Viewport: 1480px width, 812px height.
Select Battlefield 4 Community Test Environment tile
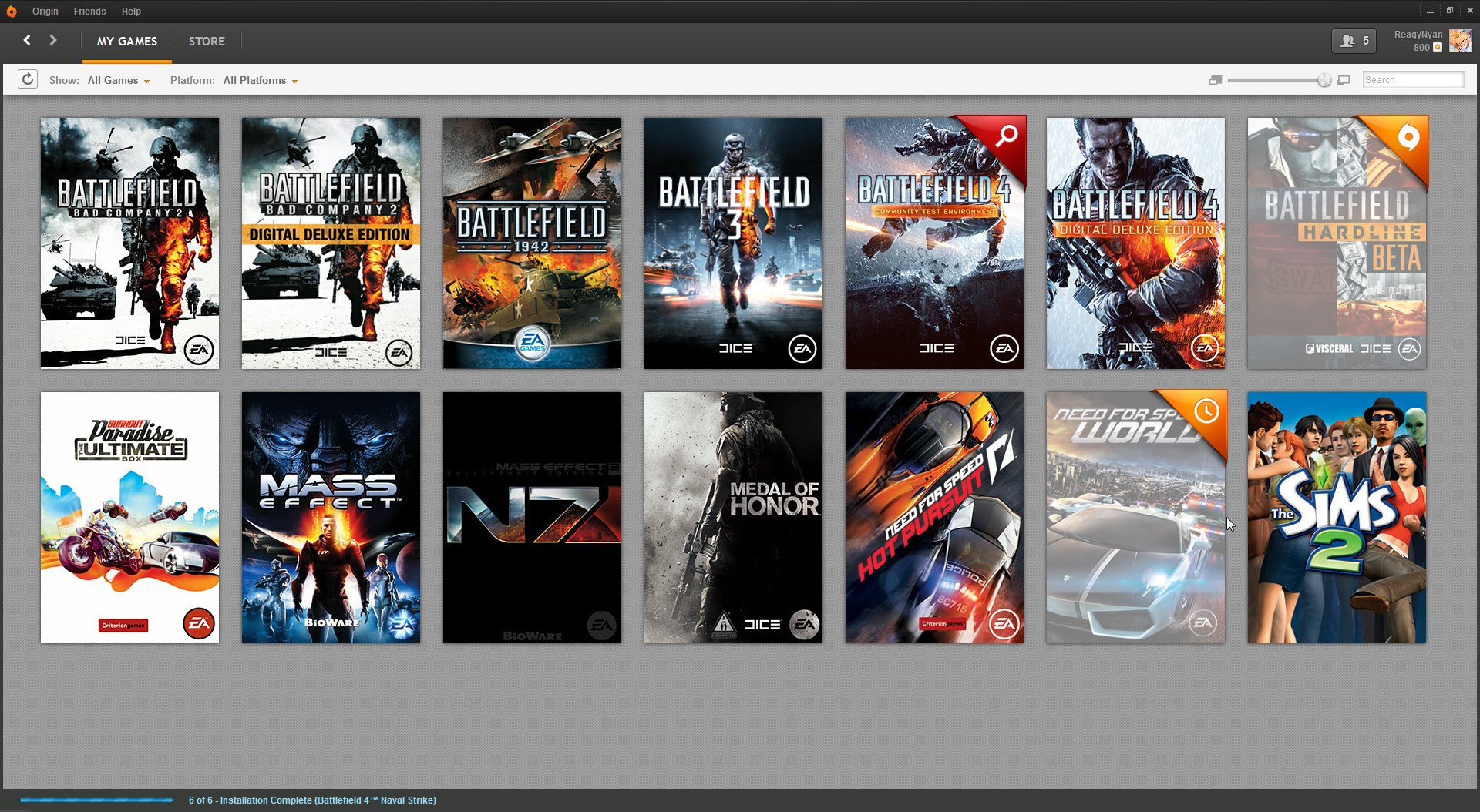pyautogui.click(x=934, y=243)
